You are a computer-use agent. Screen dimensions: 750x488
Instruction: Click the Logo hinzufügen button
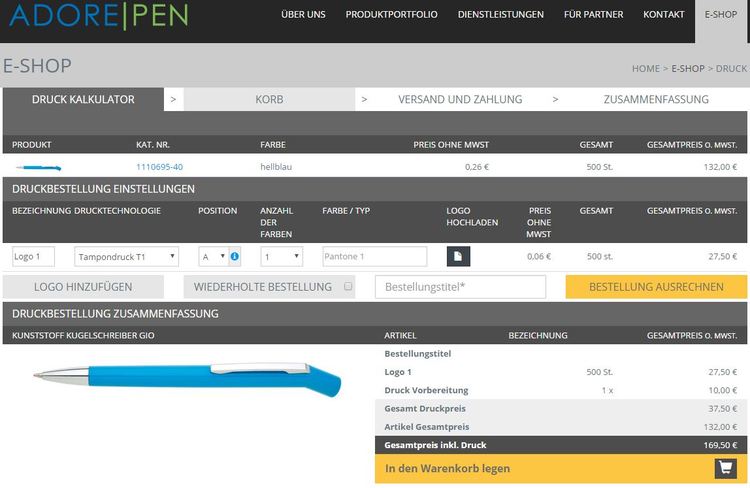pyautogui.click(x=83, y=287)
